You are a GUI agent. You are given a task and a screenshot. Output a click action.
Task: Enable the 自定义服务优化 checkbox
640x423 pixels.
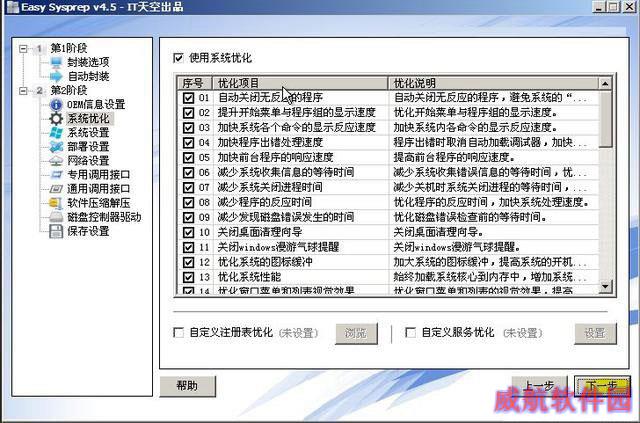pyautogui.click(x=411, y=332)
